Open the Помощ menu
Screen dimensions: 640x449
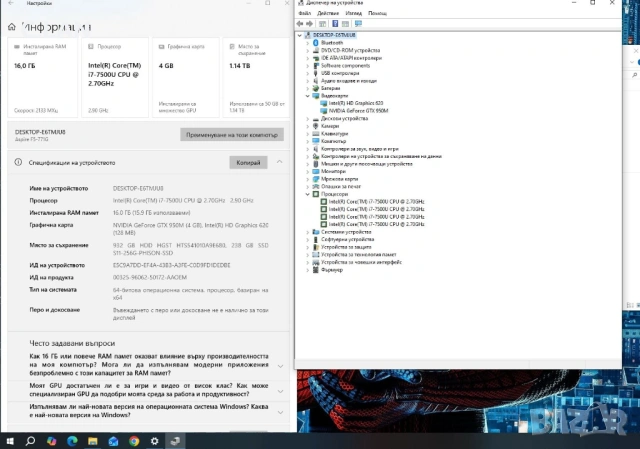tap(377, 13)
